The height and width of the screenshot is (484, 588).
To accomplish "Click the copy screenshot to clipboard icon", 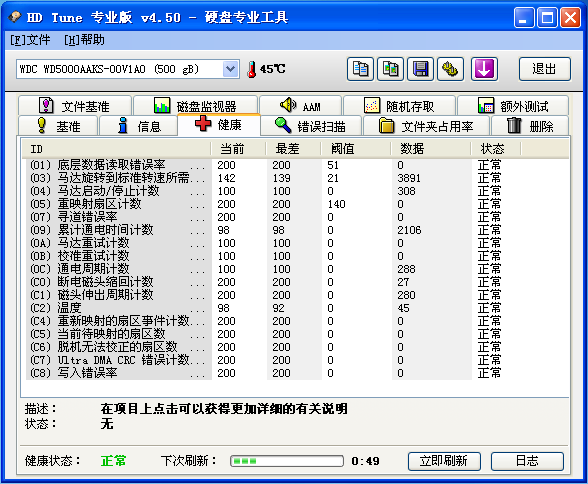I will (x=390, y=69).
